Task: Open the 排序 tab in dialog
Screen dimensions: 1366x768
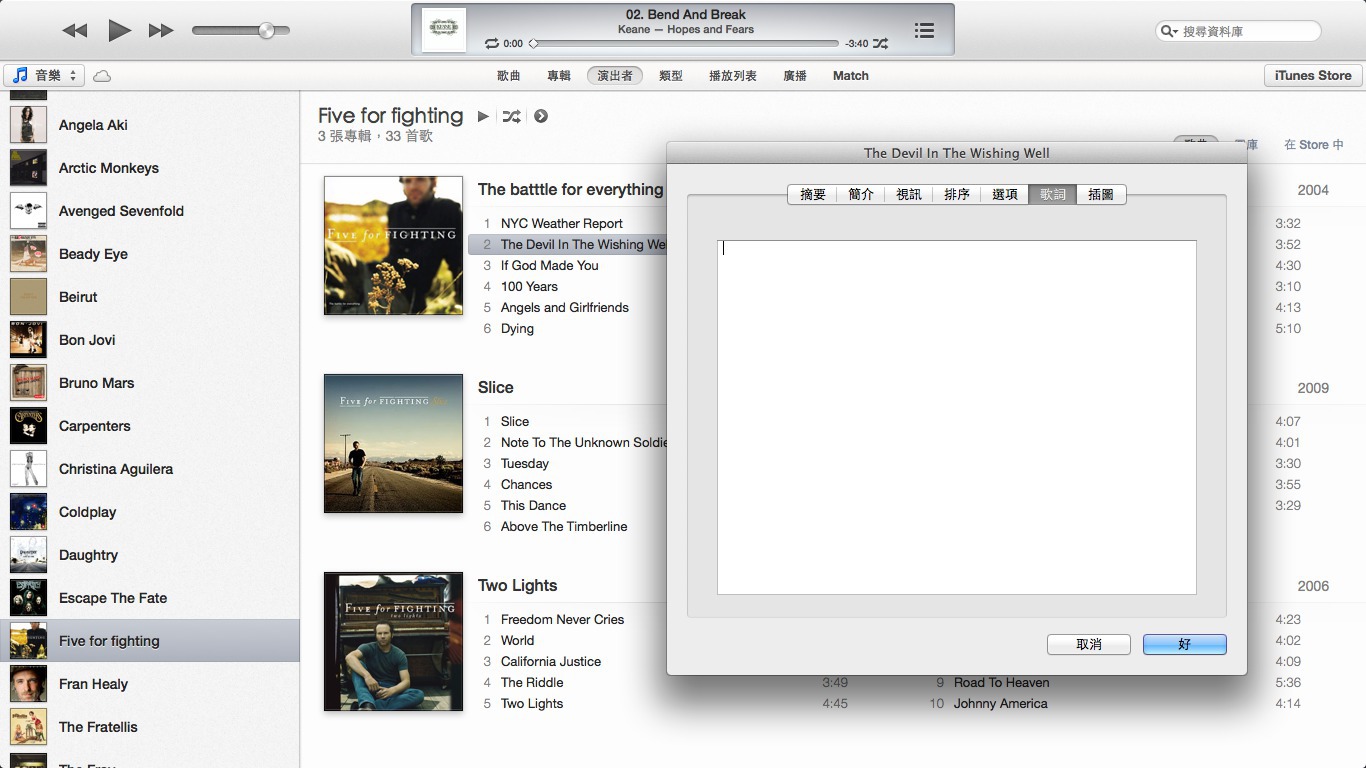Action: pyautogui.click(x=957, y=195)
